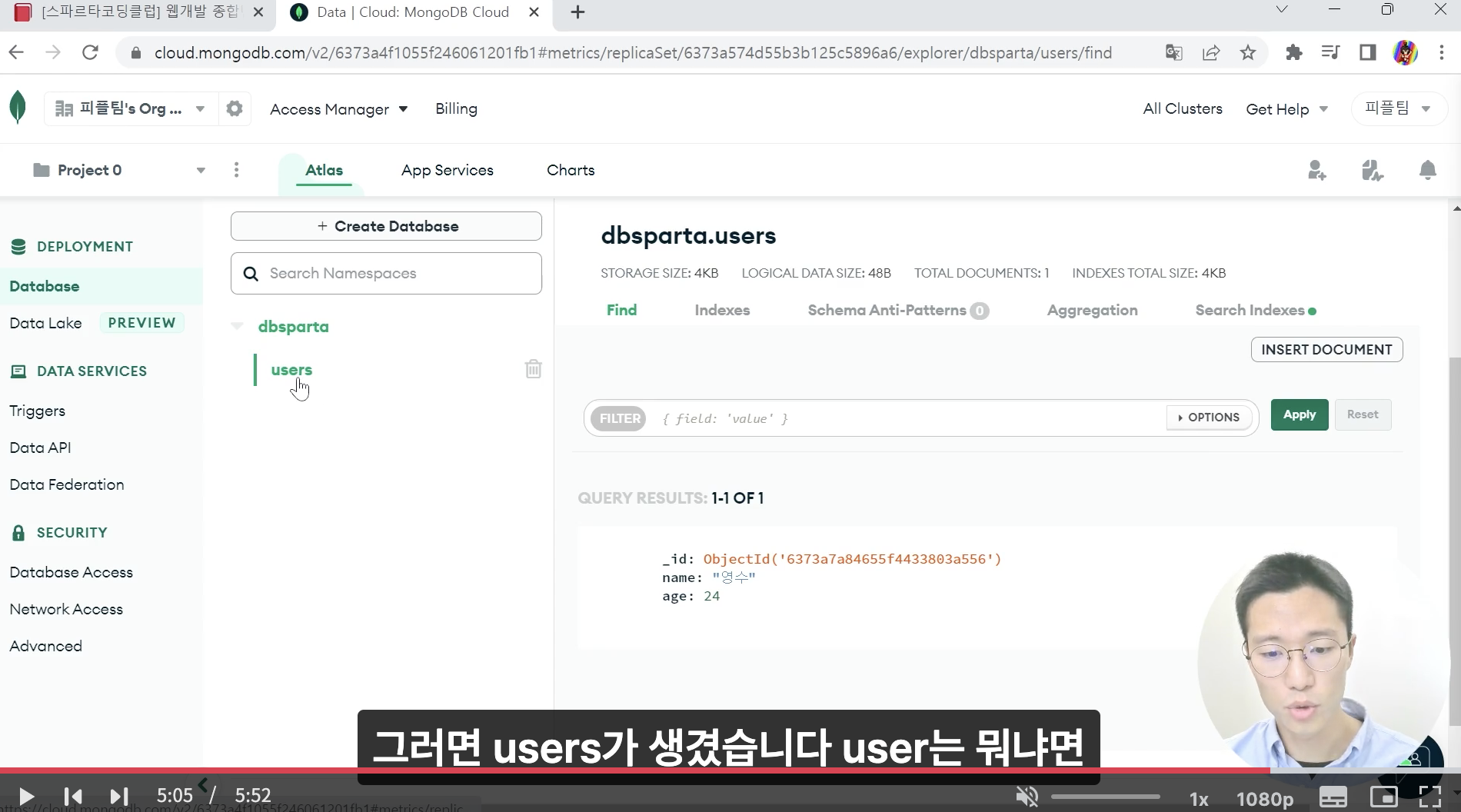1461x812 pixels.
Task: Focus the filter query input
Action: (907, 418)
